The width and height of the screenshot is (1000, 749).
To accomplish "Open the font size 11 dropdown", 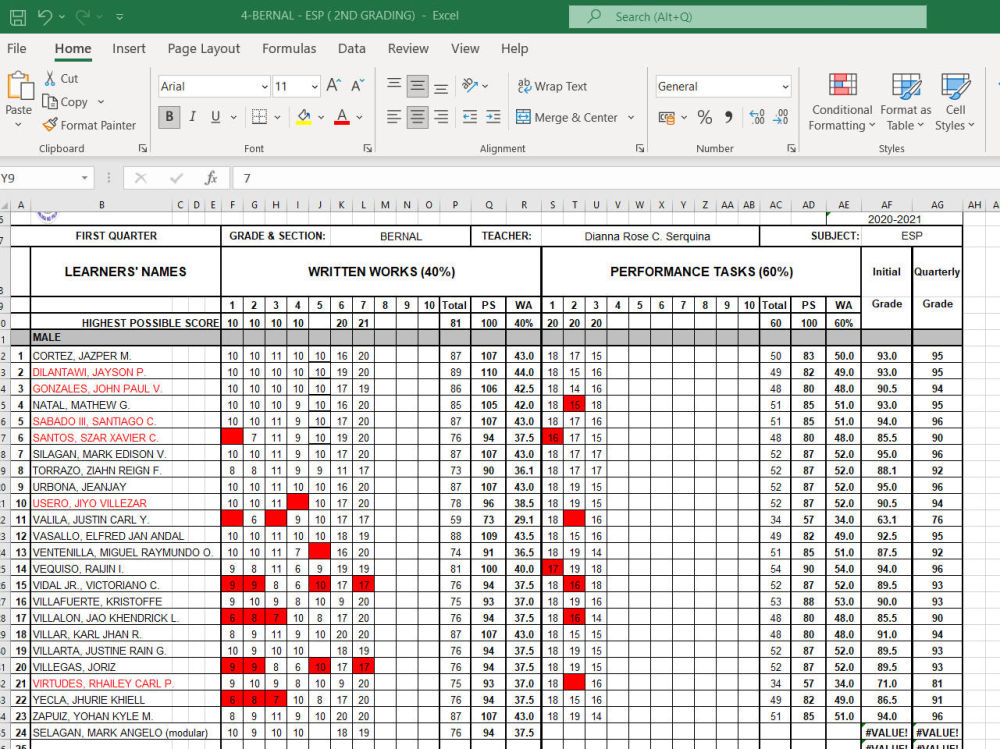I will click(314, 86).
